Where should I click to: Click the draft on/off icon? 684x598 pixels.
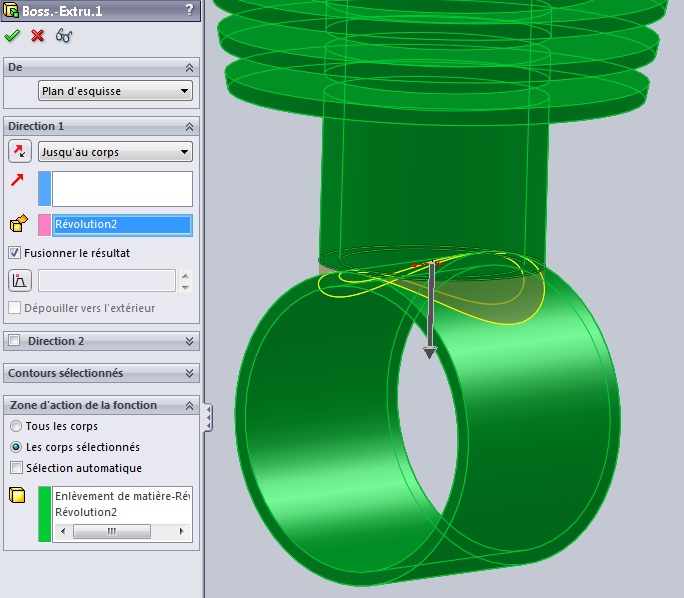[19, 281]
